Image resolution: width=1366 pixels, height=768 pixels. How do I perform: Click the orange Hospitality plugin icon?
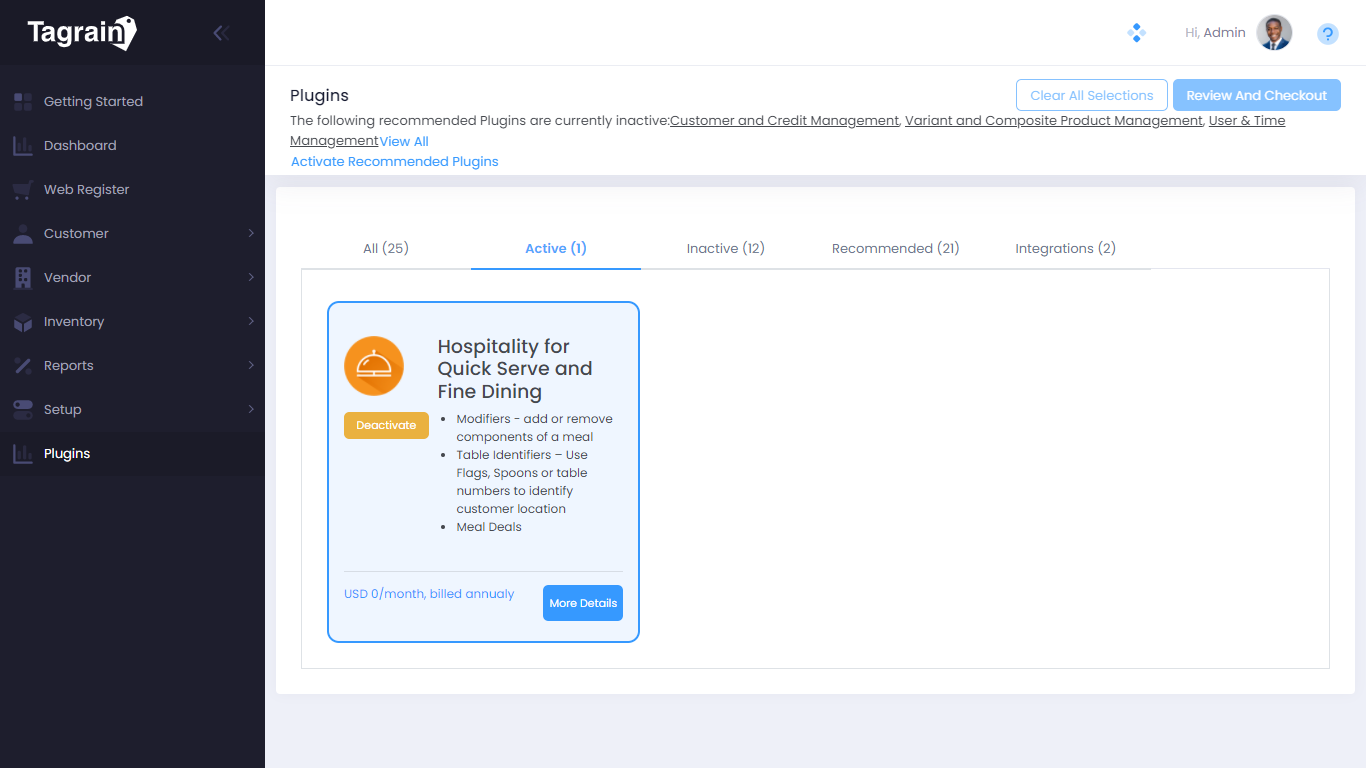click(374, 366)
